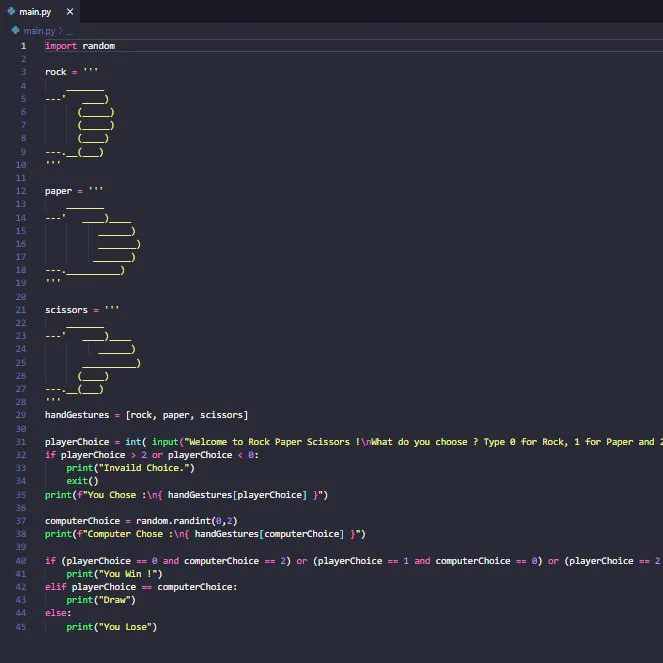
Task: Click the 'import random' code line
Action: click(80, 46)
